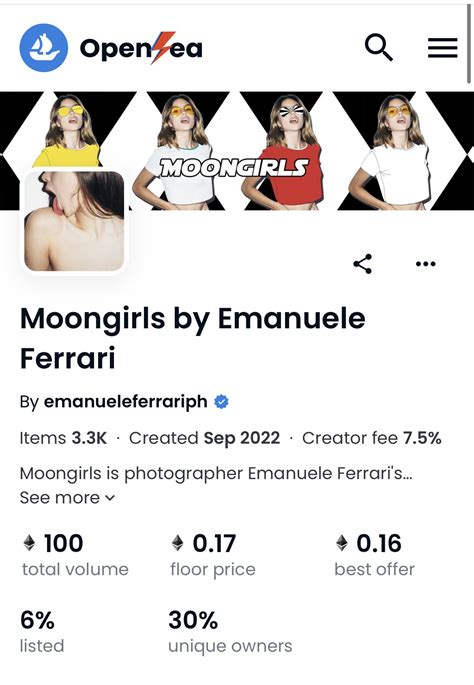The image size is (474, 685).
Task: Click the red shirt girl in the banner
Action: pos(291,151)
